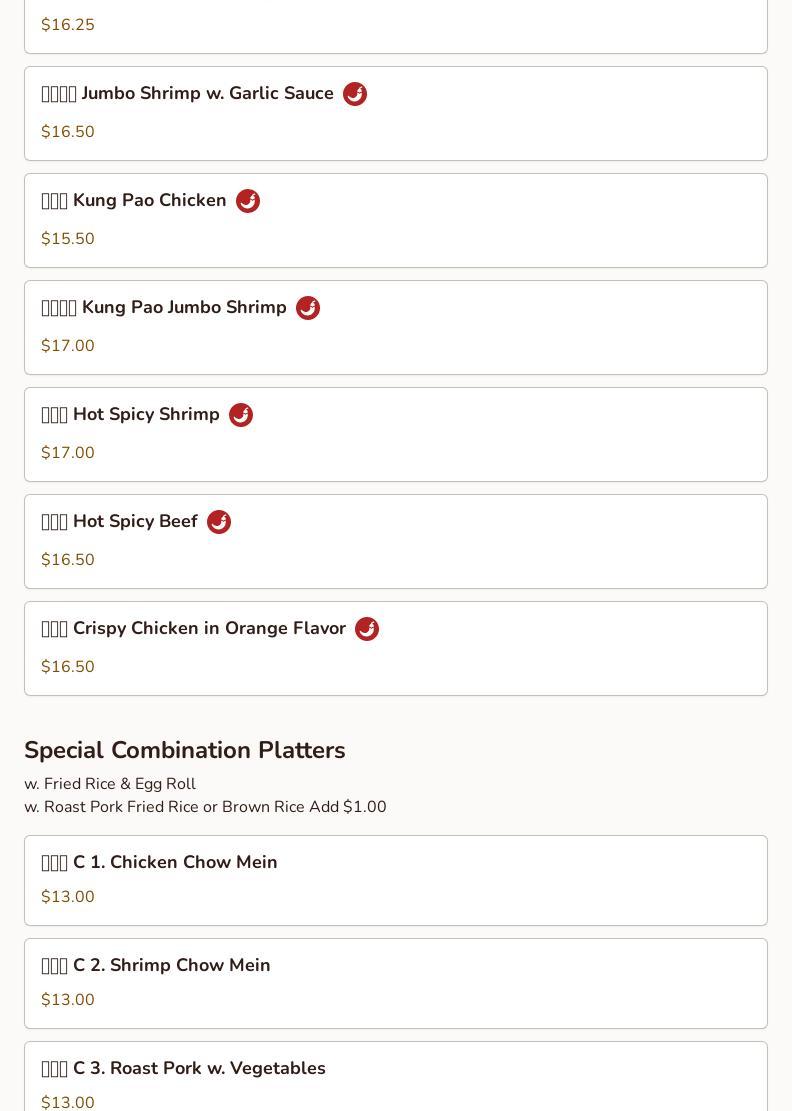Select C 1. Chicken Chow Mein platter
The image size is (792, 1111).
pyautogui.click(x=175, y=863)
